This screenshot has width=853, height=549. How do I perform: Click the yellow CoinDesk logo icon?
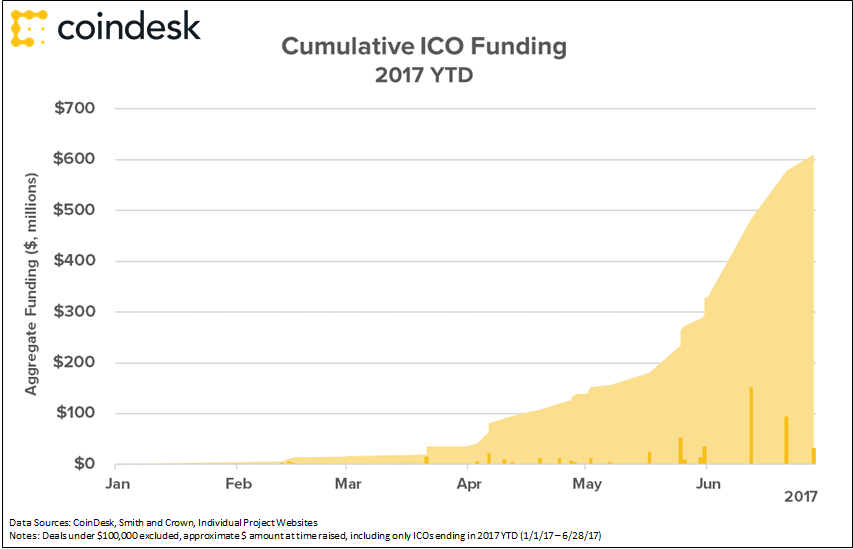(x=29, y=28)
